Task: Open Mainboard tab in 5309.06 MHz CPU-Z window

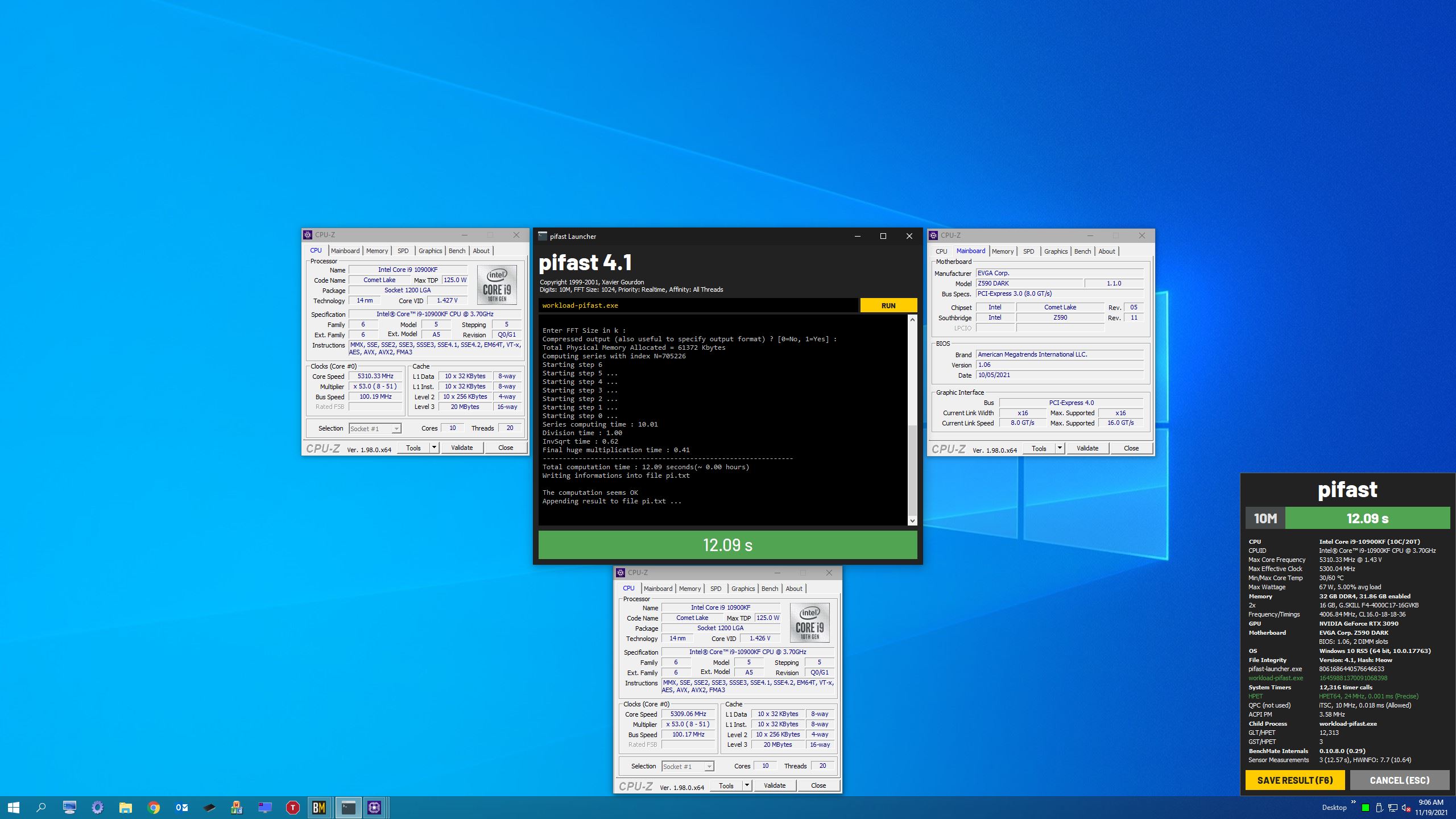Action: (x=658, y=589)
